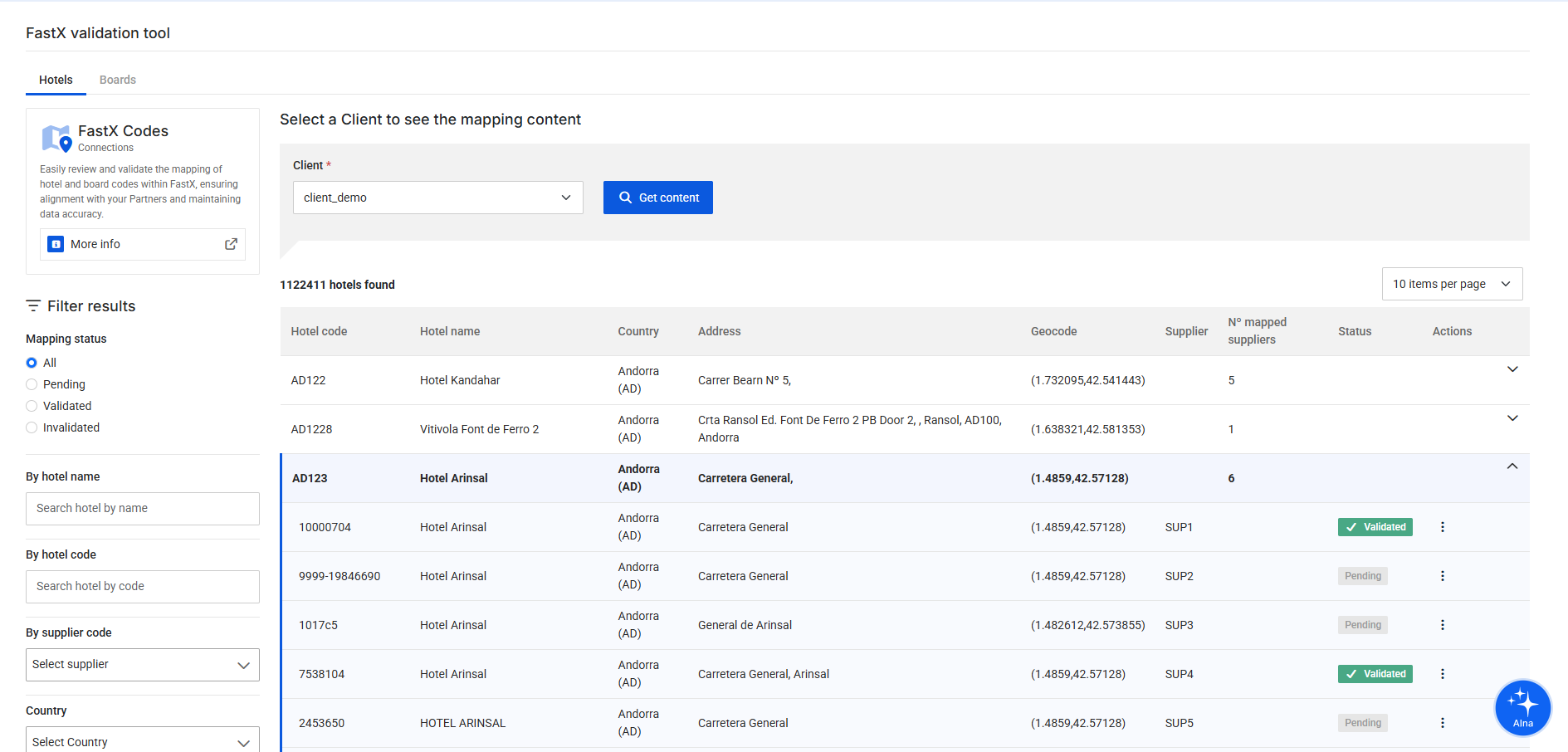Click the Search hotel by name field
Image resolution: width=1568 pixels, height=752 pixels.
[x=142, y=508]
